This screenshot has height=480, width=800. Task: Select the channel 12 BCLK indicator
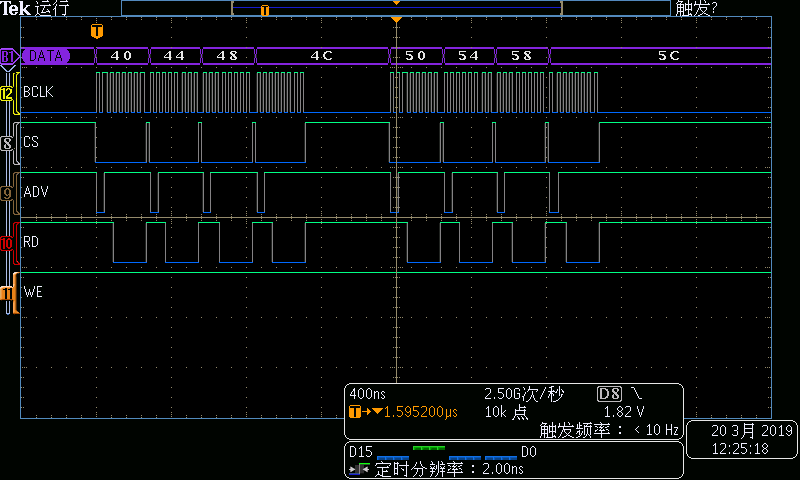click(x=7, y=94)
